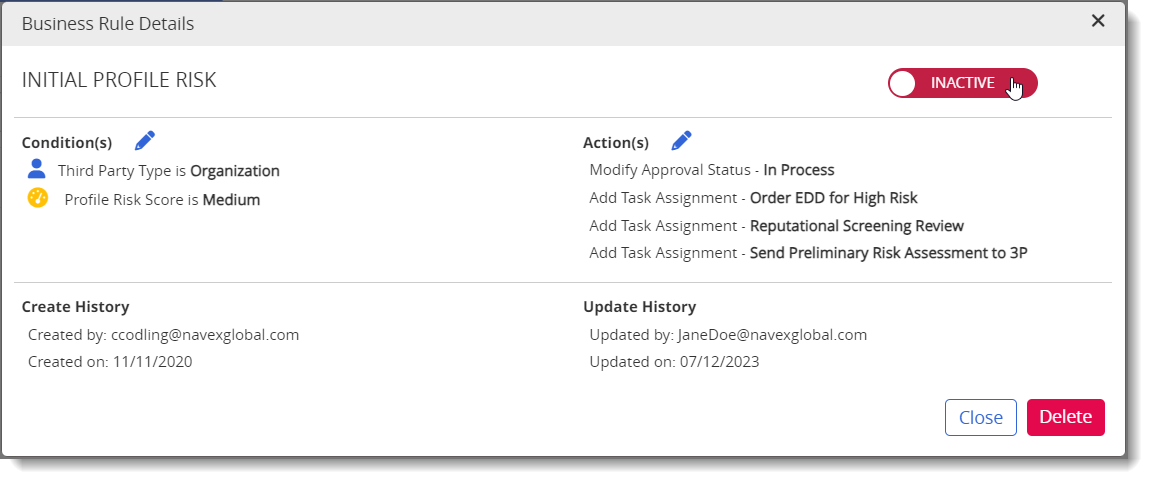The width and height of the screenshot is (1151, 482).
Task: Select the Third Party Type is Organization condition
Action: (x=169, y=171)
